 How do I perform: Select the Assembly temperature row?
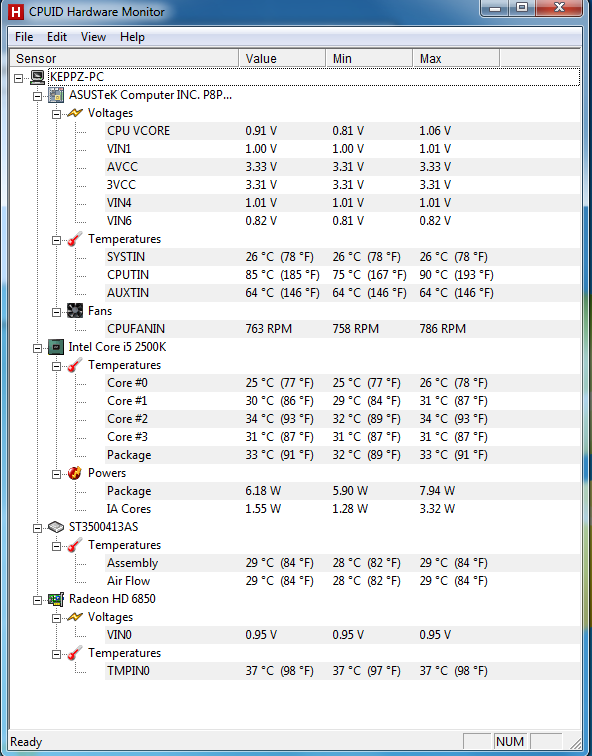click(342, 563)
